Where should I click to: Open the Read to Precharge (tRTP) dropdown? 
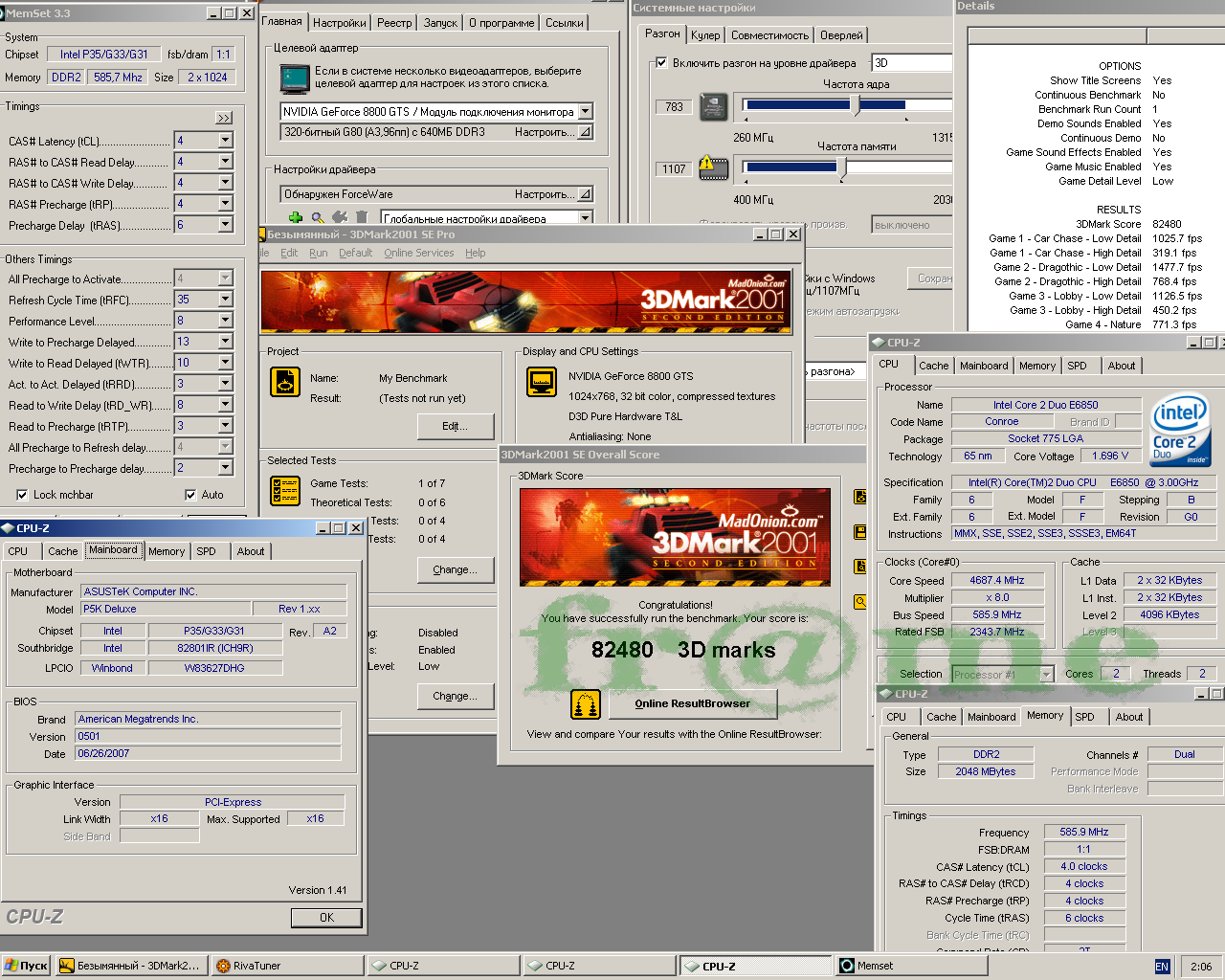coord(226,426)
